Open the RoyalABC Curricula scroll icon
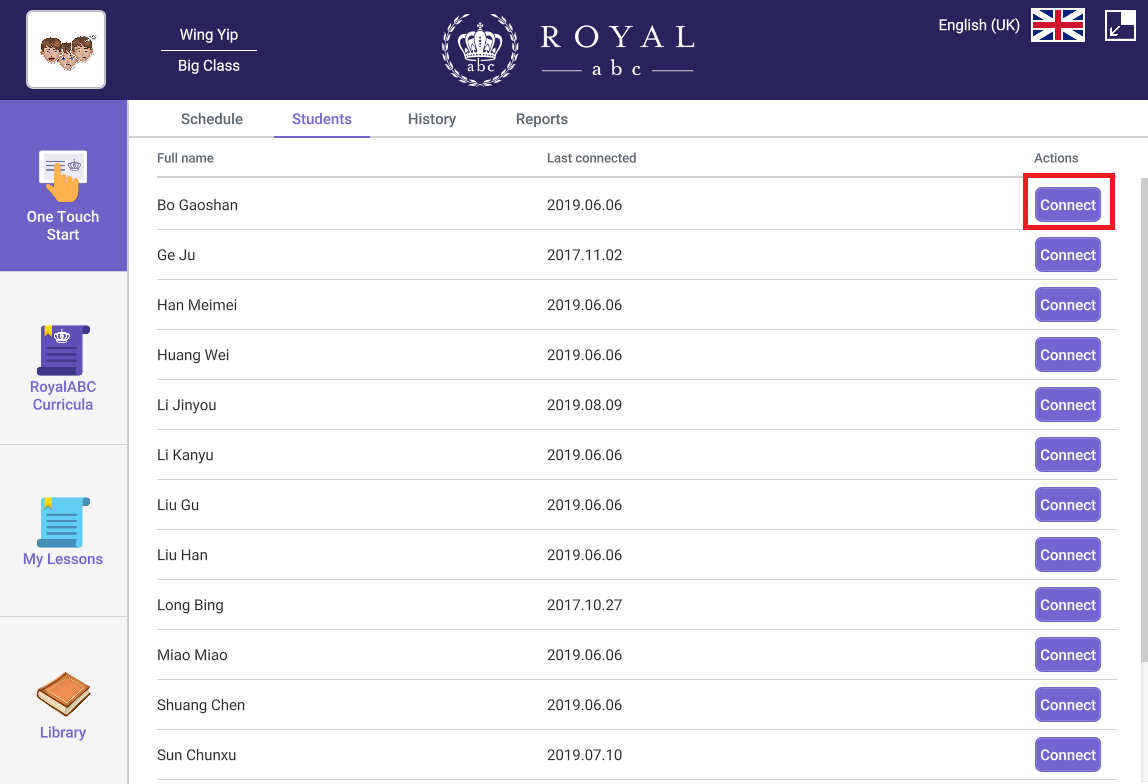Image resolution: width=1148 pixels, height=784 pixels. 63,350
